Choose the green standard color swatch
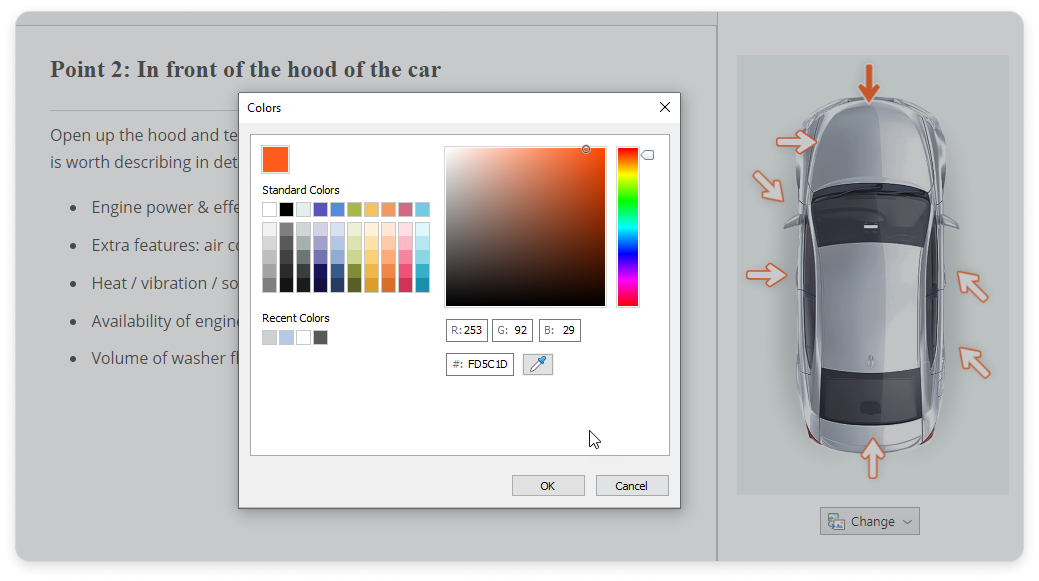This screenshot has width=1039, height=581. pyautogui.click(x=354, y=209)
